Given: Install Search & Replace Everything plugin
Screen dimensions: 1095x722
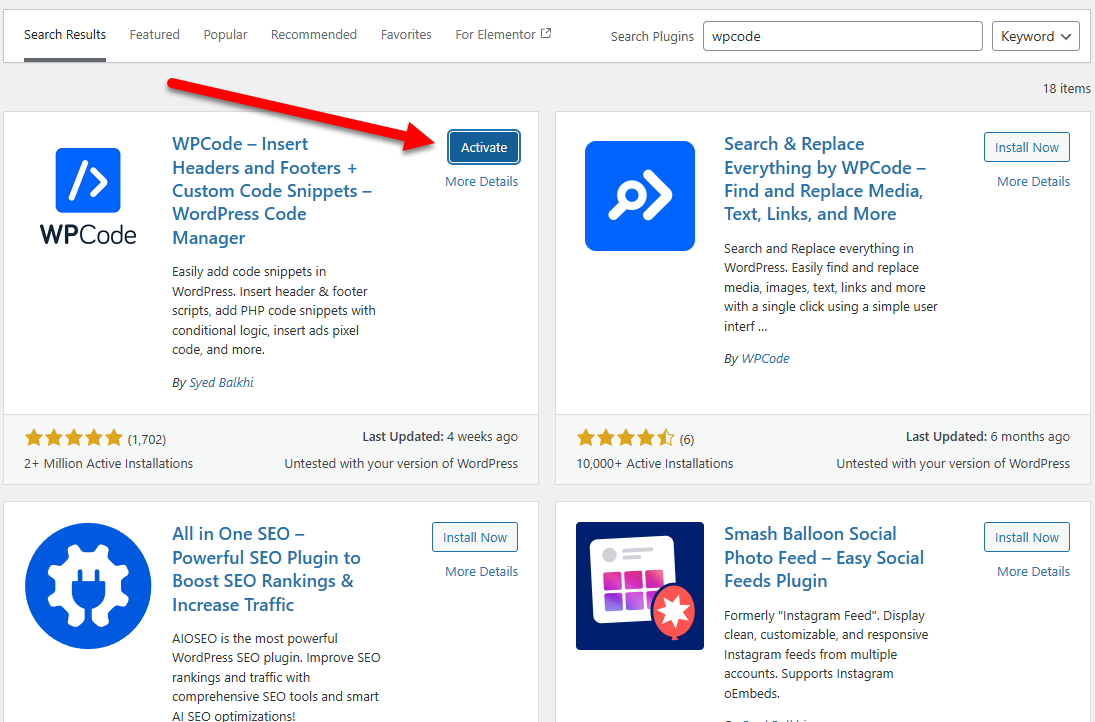Looking at the screenshot, I should click(1027, 147).
